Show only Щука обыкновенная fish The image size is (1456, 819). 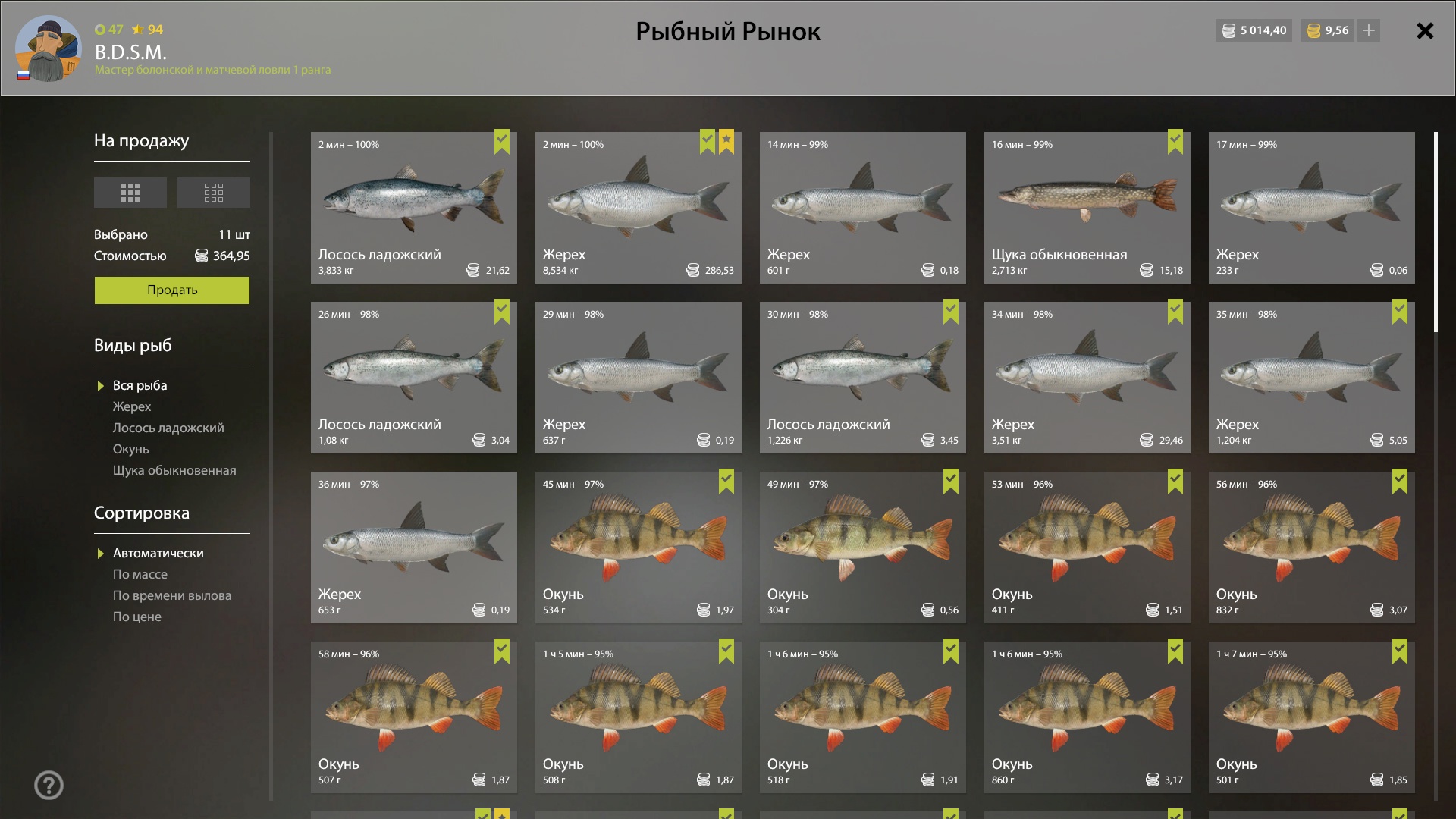174,470
